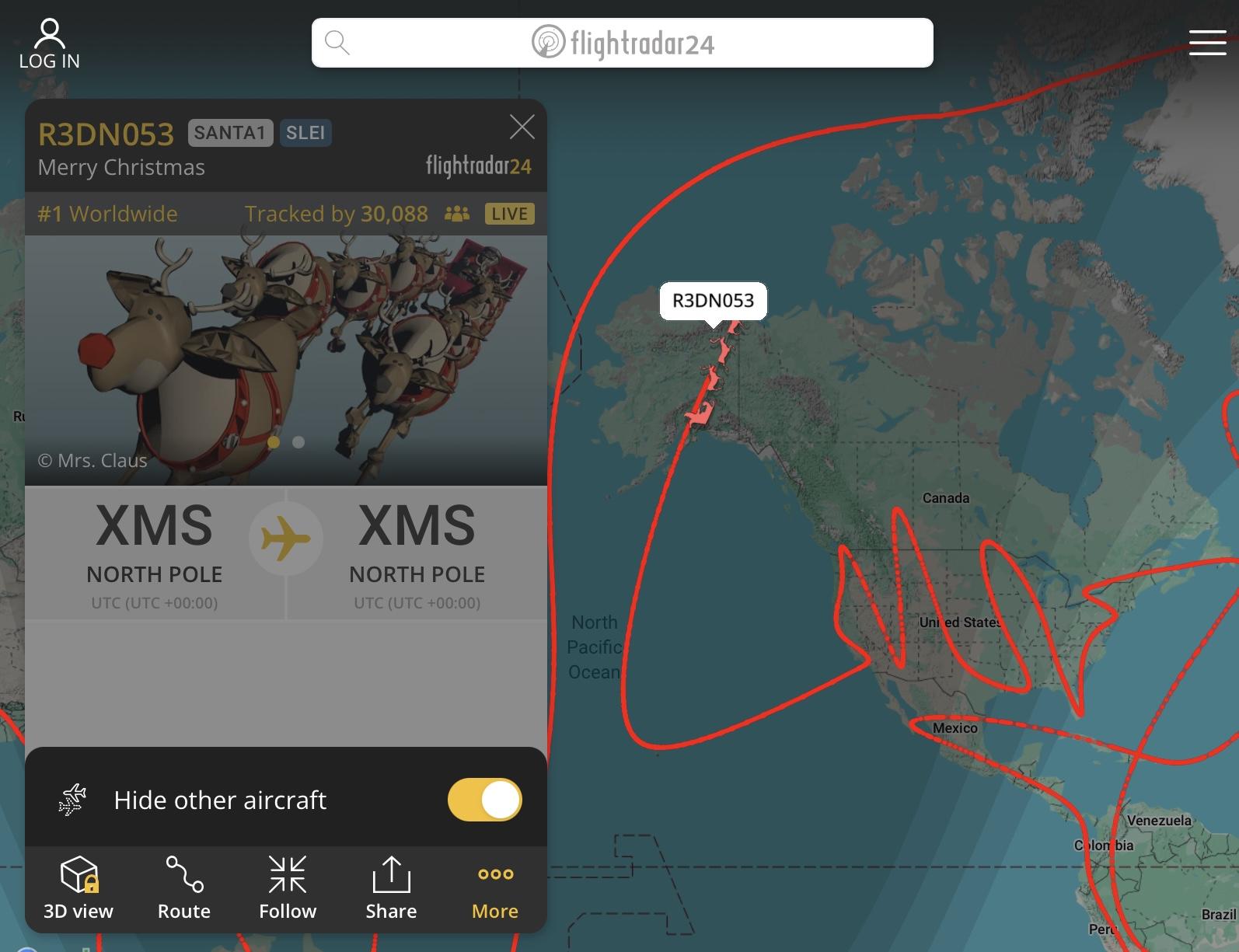Image resolution: width=1239 pixels, height=952 pixels.
Task: Open the More options menu
Action: tap(495, 887)
